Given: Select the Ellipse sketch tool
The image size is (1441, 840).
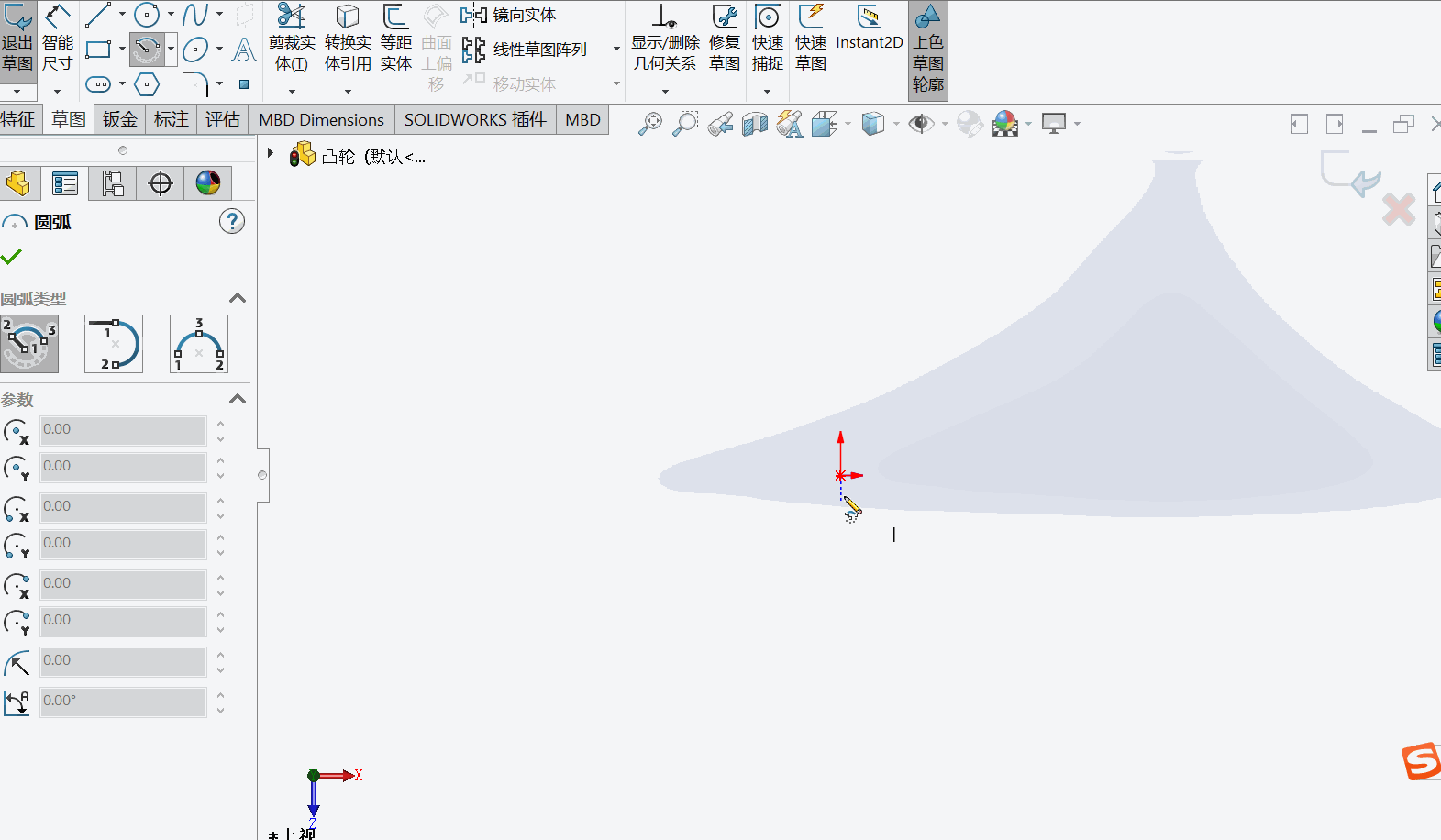Looking at the screenshot, I should click(x=195, y=49).
